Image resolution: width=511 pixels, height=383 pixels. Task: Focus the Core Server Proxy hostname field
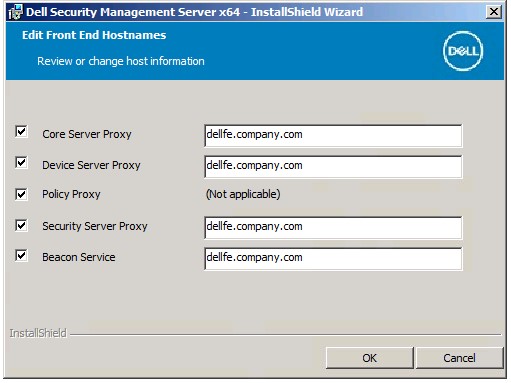333,136
